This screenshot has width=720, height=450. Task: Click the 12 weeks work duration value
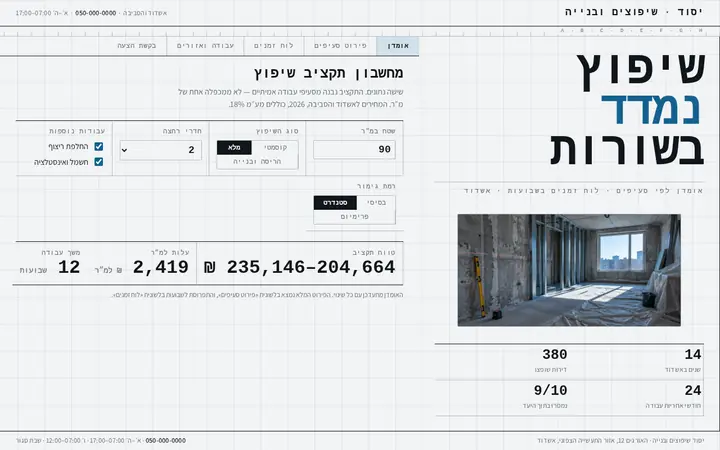tap(69, 267)
